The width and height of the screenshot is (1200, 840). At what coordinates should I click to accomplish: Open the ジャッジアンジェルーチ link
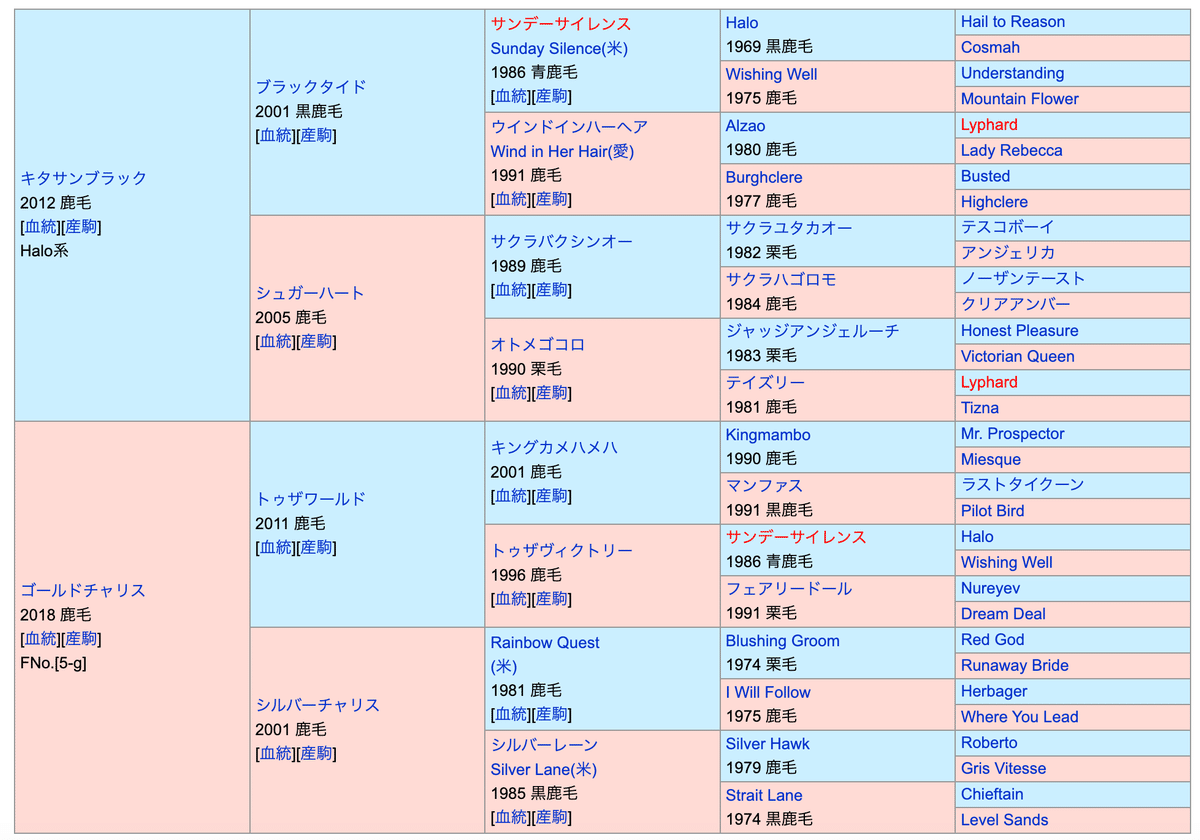click(x=812, y=331)
